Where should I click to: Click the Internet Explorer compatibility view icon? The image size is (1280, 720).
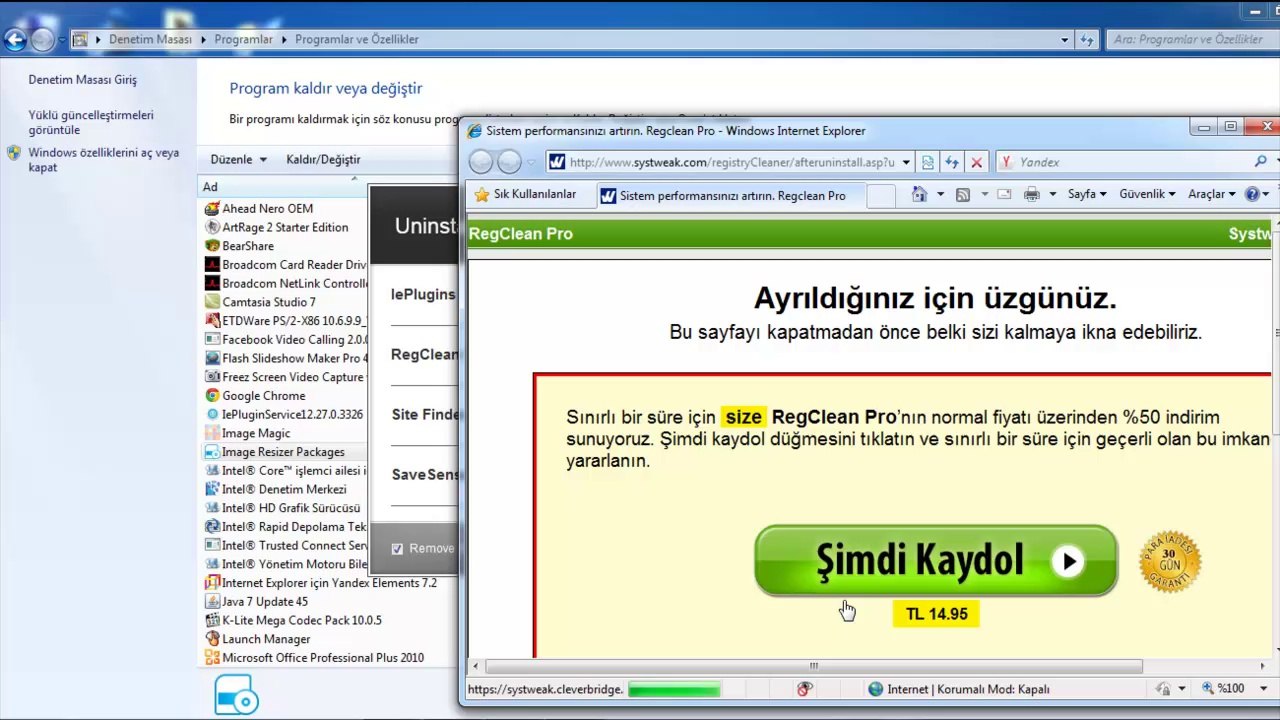tap(928, 162)
